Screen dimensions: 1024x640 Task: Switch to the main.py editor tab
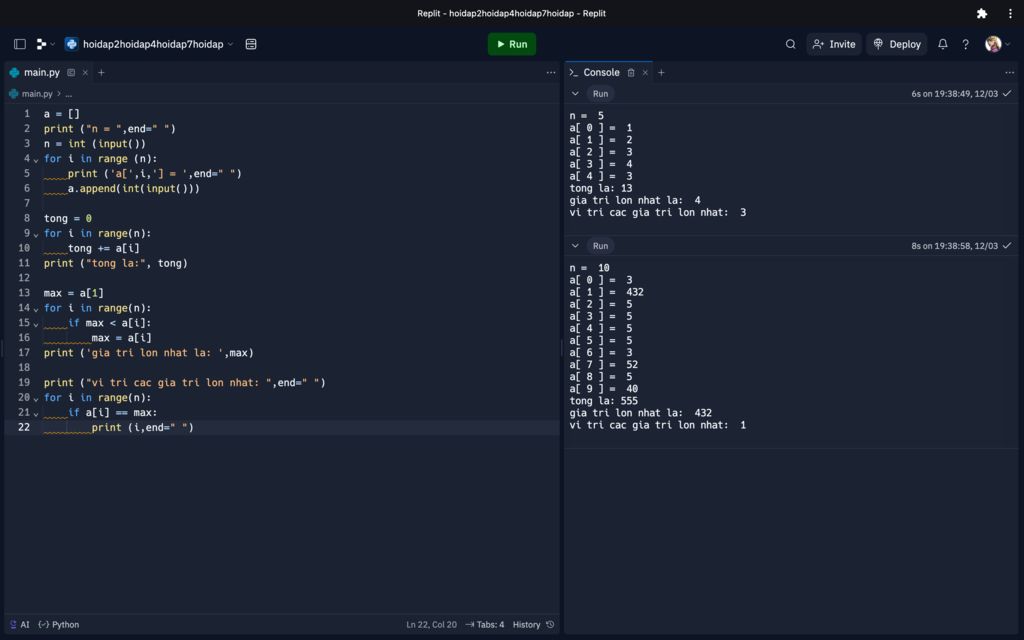click(x=41, y=72)
